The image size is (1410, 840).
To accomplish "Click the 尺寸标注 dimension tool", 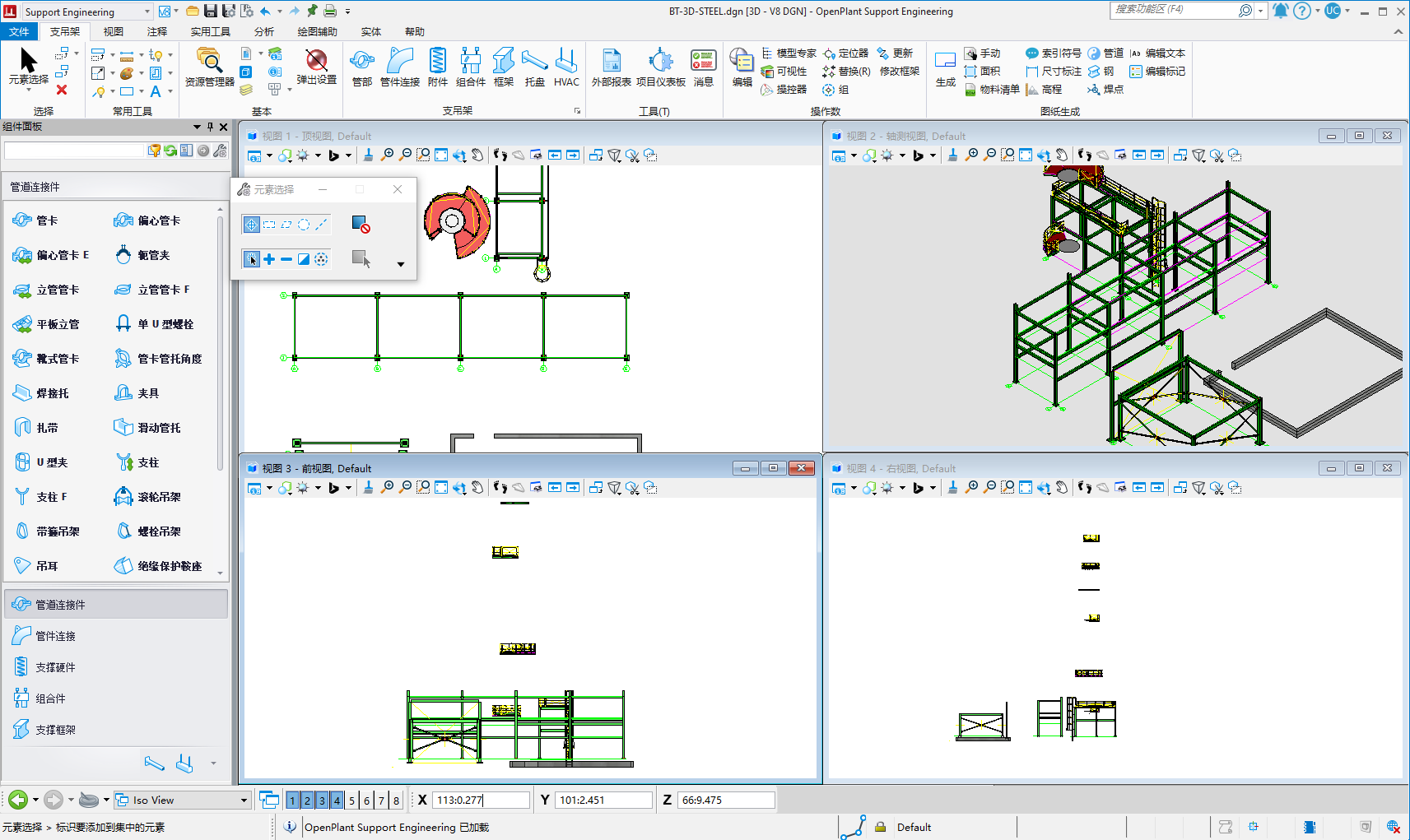I will click(1054, 72).
